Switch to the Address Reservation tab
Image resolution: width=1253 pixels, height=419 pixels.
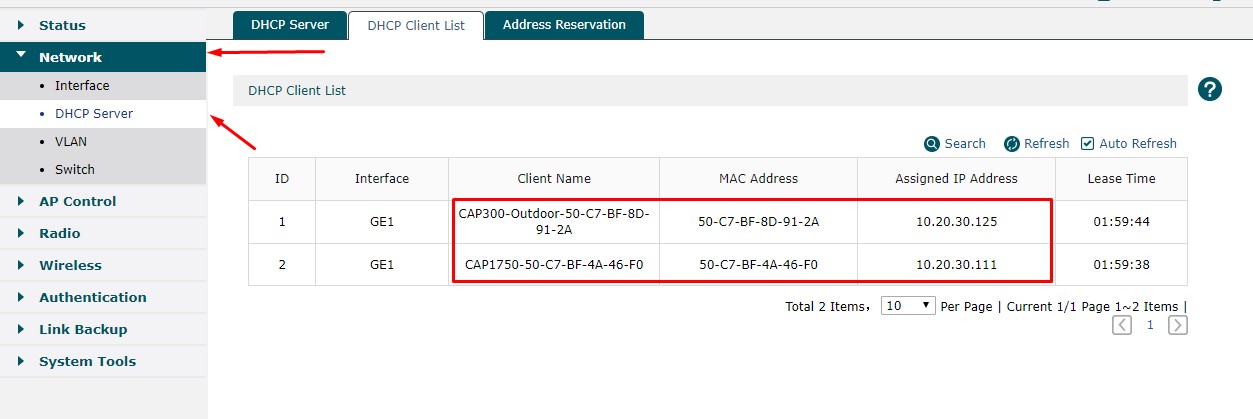click(x=564, y=25)
